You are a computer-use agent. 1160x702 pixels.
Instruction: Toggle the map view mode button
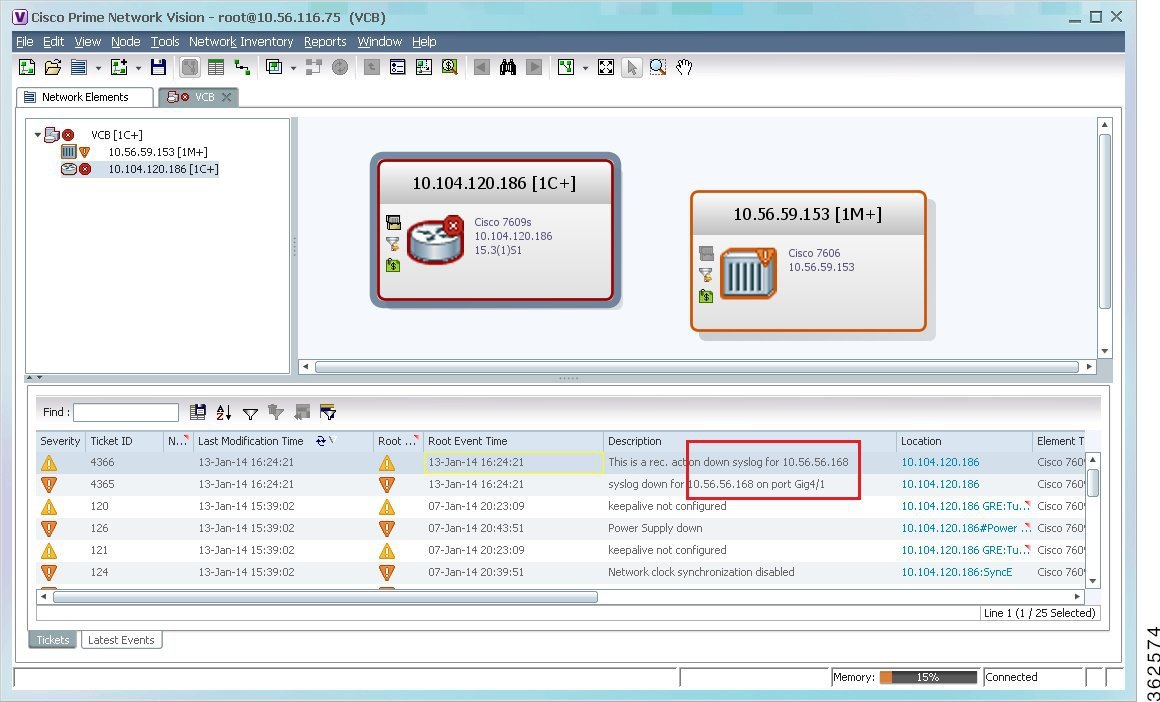[190, 67]
